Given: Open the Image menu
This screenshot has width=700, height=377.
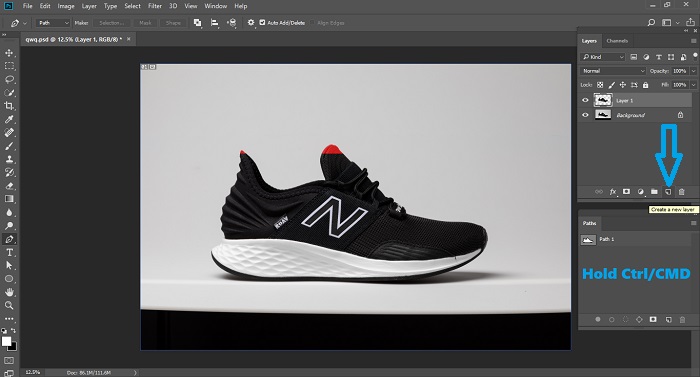Looking at the screenshot, I should tap(66, 6).
